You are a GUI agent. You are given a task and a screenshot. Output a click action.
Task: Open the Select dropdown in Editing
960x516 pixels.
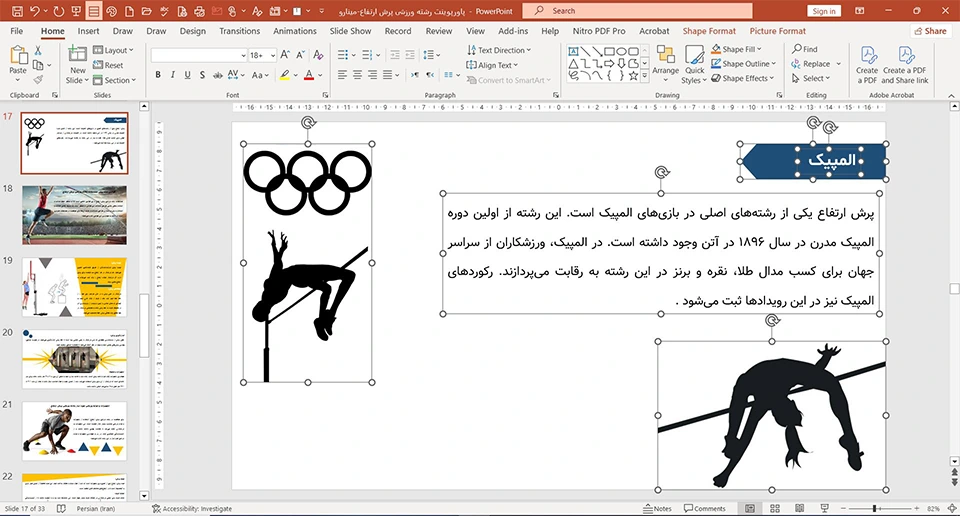811,78
